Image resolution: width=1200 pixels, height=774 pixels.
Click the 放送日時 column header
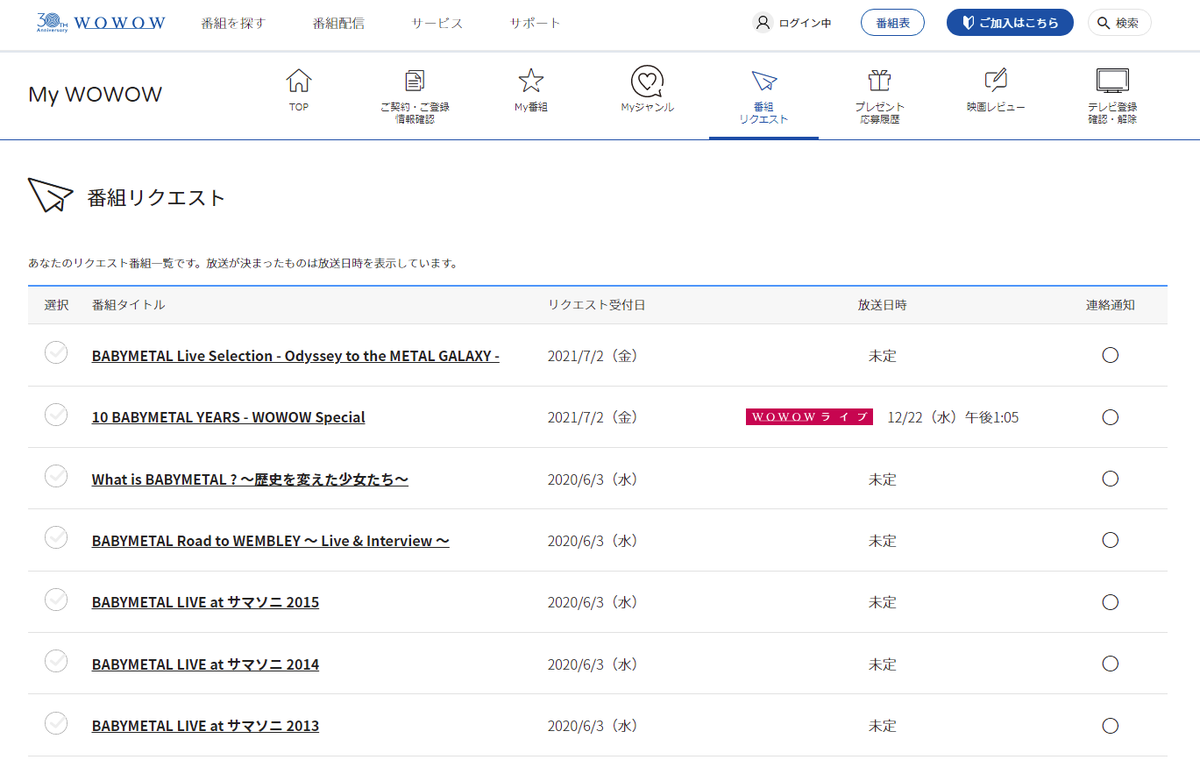(882, 305)
